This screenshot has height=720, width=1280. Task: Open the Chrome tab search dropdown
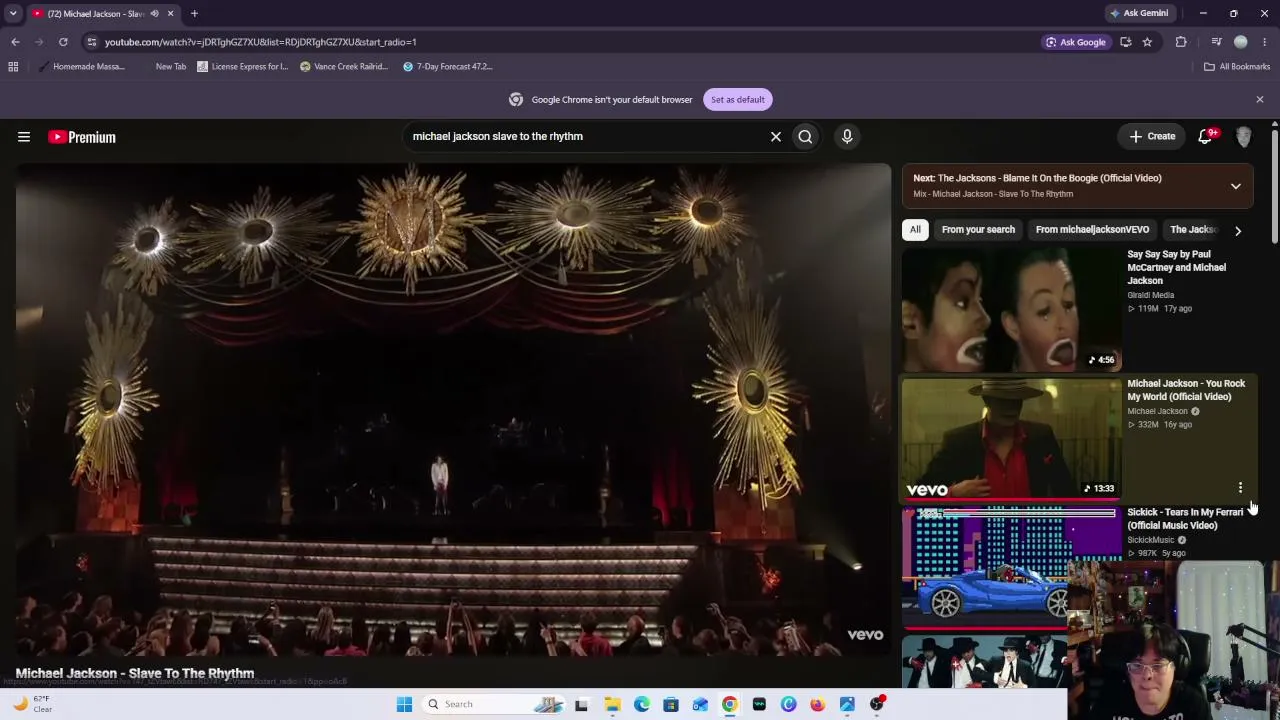pos(12,13)
